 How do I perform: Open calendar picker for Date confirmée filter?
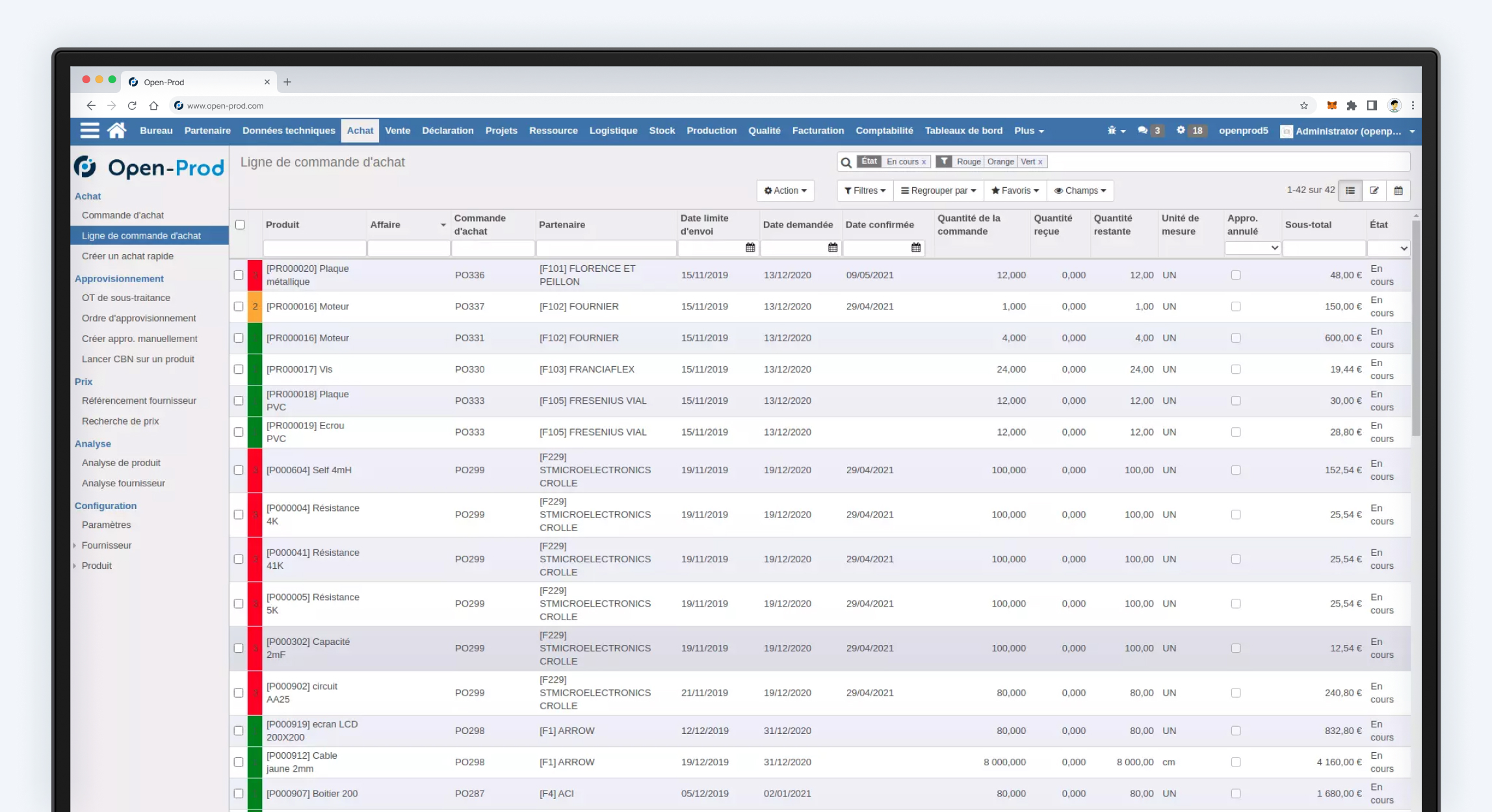(x=916, y=248)
